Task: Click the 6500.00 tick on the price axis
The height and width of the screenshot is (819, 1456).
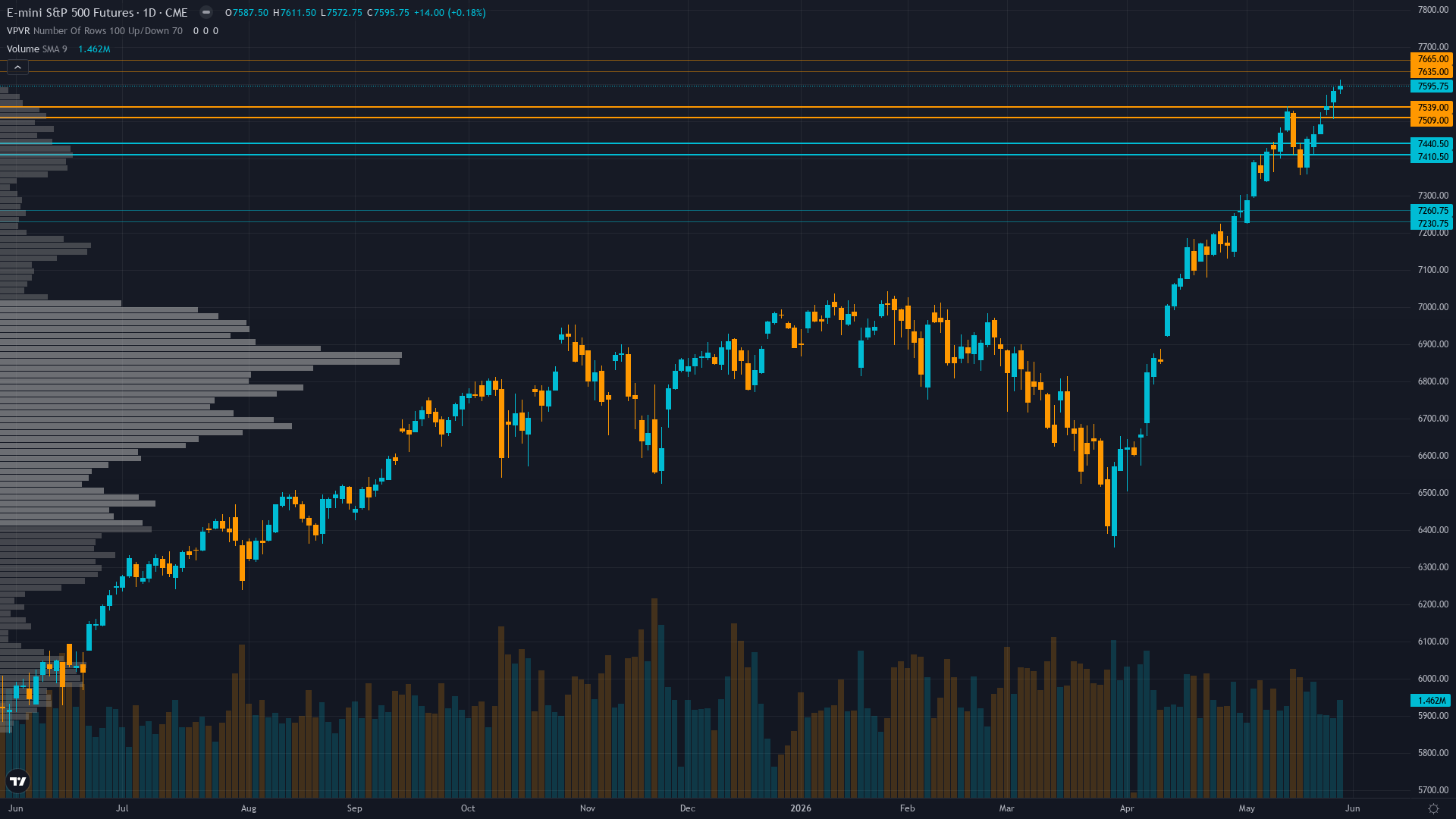Action: [x=1432, y=493]
